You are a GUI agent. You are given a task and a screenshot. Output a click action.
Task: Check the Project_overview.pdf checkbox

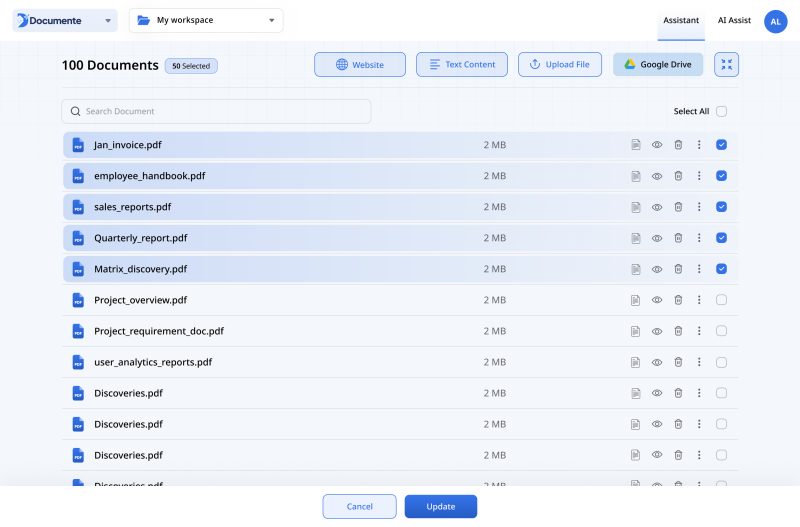721,300
